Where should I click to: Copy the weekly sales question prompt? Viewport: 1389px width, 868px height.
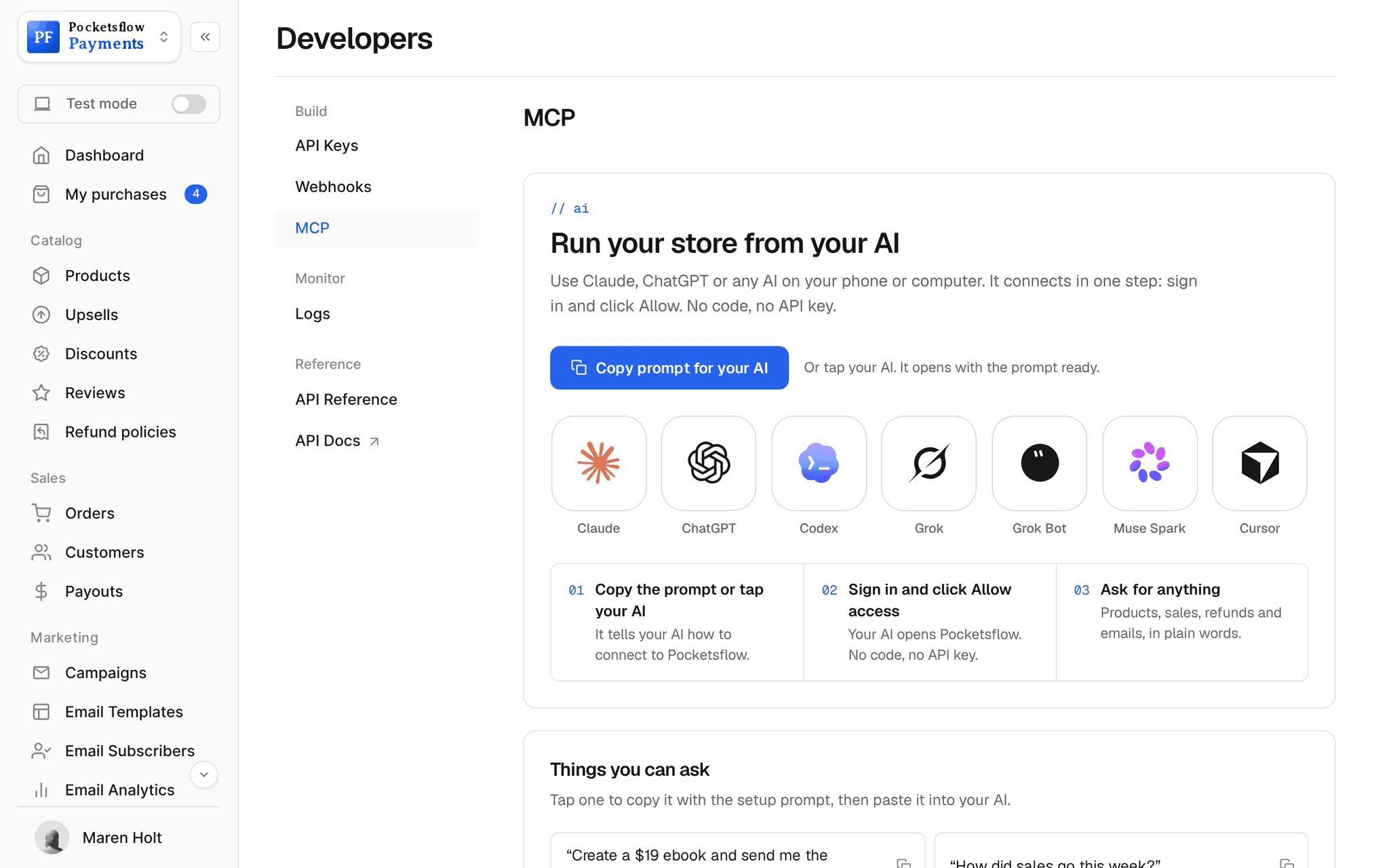click(1287, 863)
